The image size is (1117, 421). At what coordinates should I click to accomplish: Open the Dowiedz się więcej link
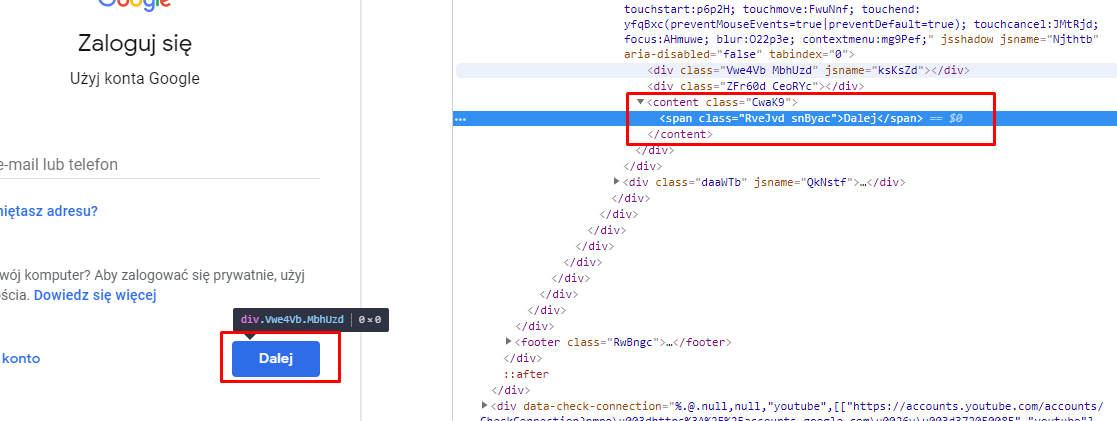click(95, 295)
